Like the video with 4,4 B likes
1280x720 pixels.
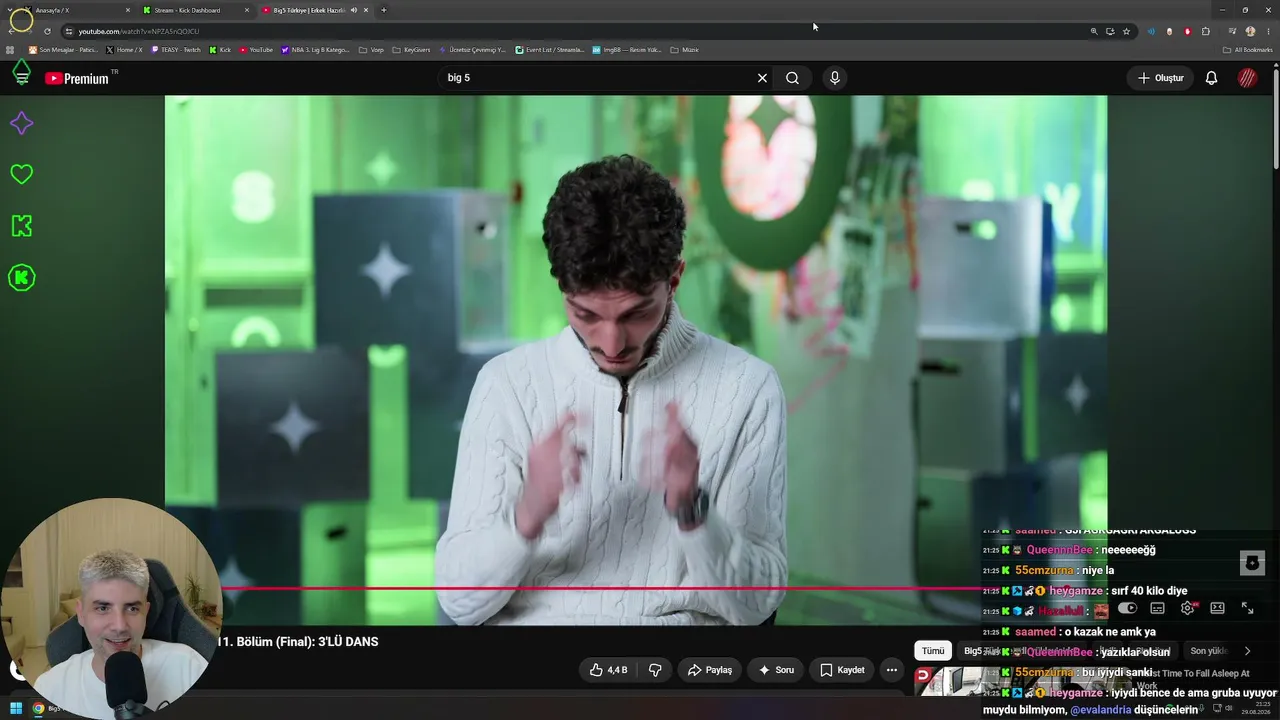(608, 670)
